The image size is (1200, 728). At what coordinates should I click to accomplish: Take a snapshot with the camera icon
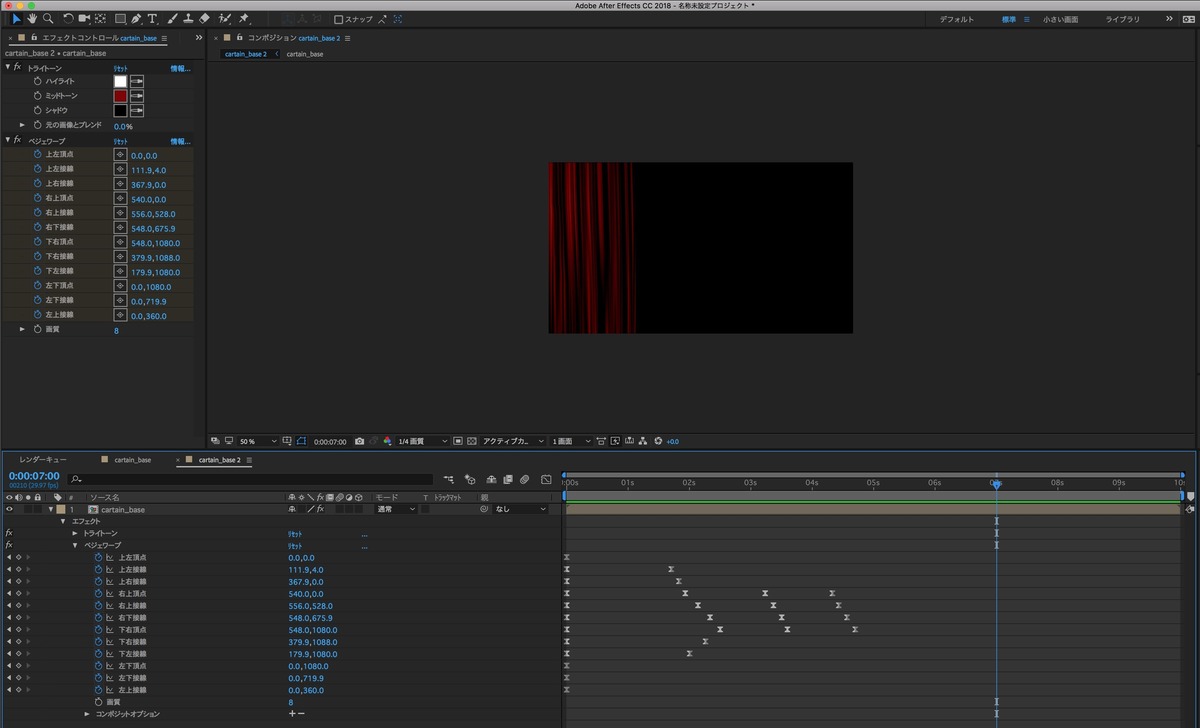359,441
